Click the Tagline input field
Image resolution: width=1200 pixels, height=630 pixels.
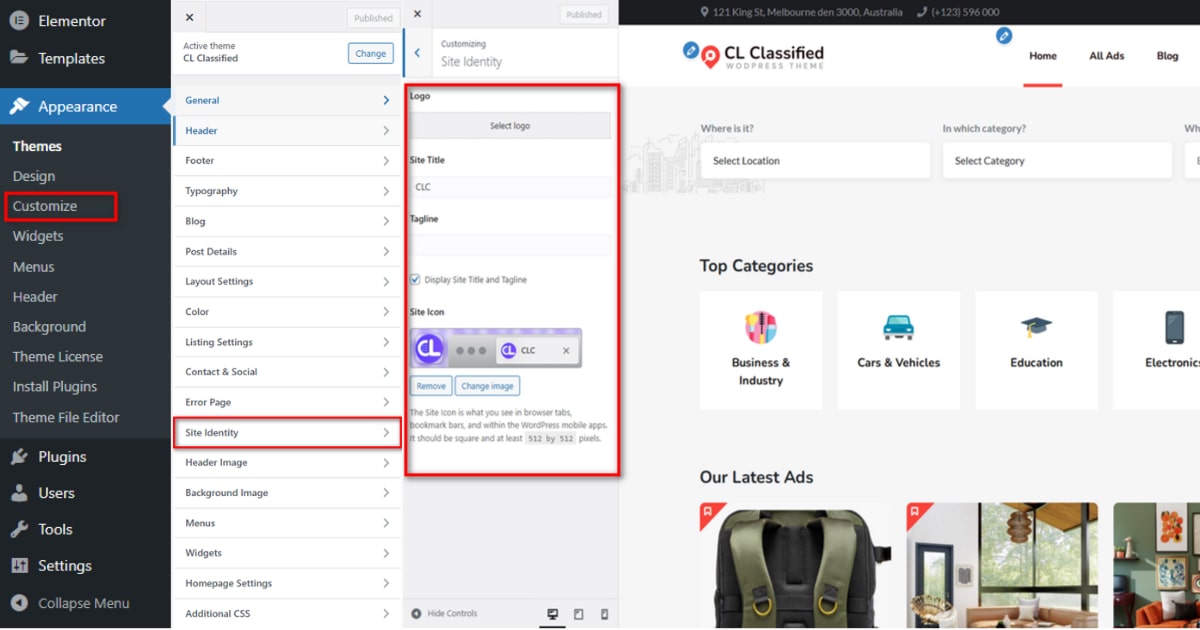510,245
